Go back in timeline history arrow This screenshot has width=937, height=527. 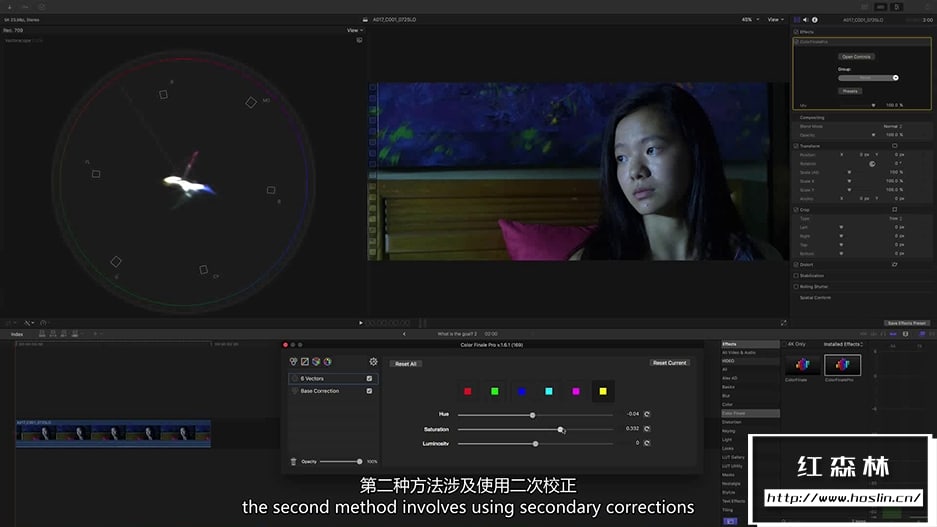(x=405, y=334)
